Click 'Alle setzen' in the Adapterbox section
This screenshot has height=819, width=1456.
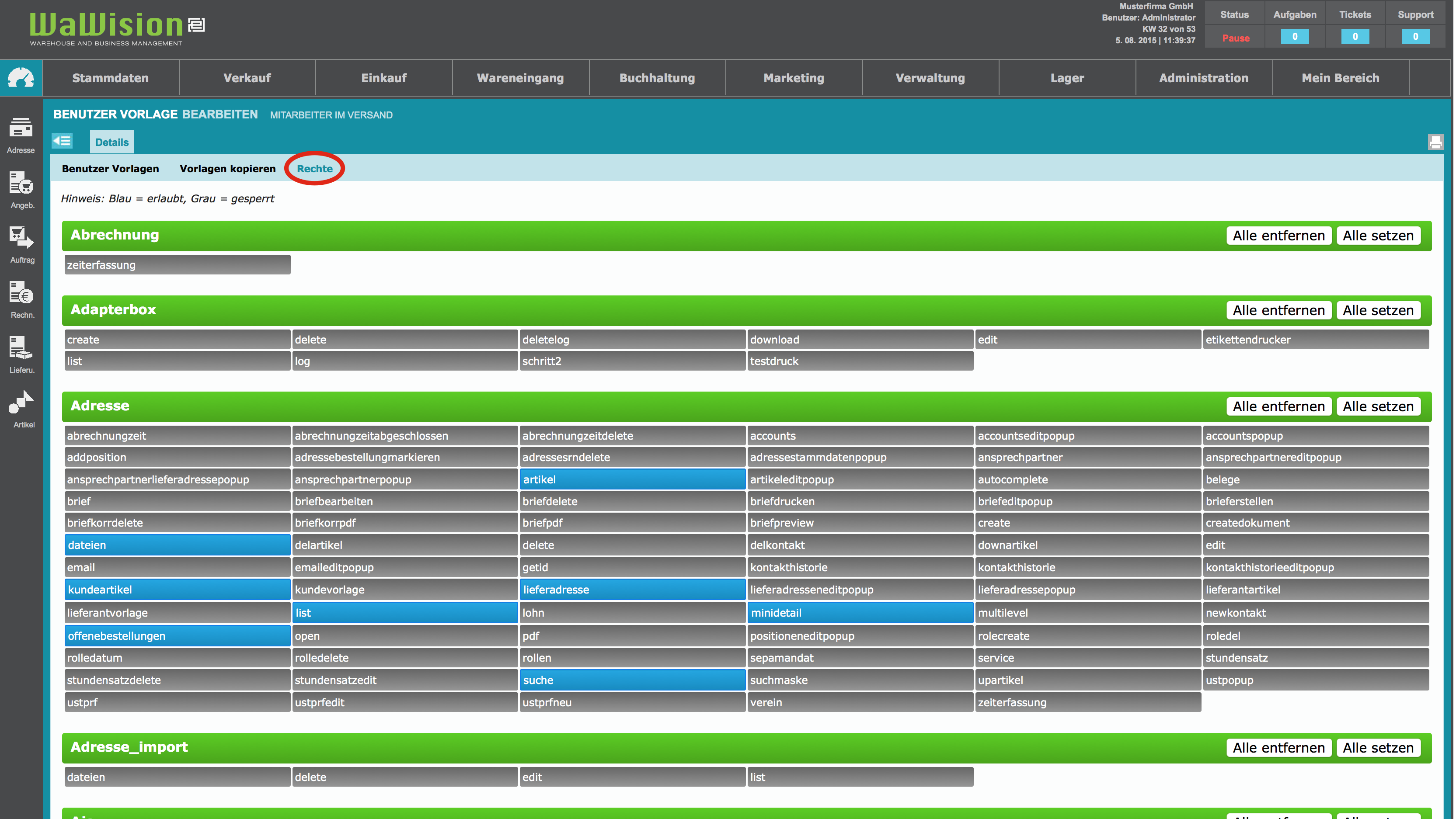click(1378, 310)
